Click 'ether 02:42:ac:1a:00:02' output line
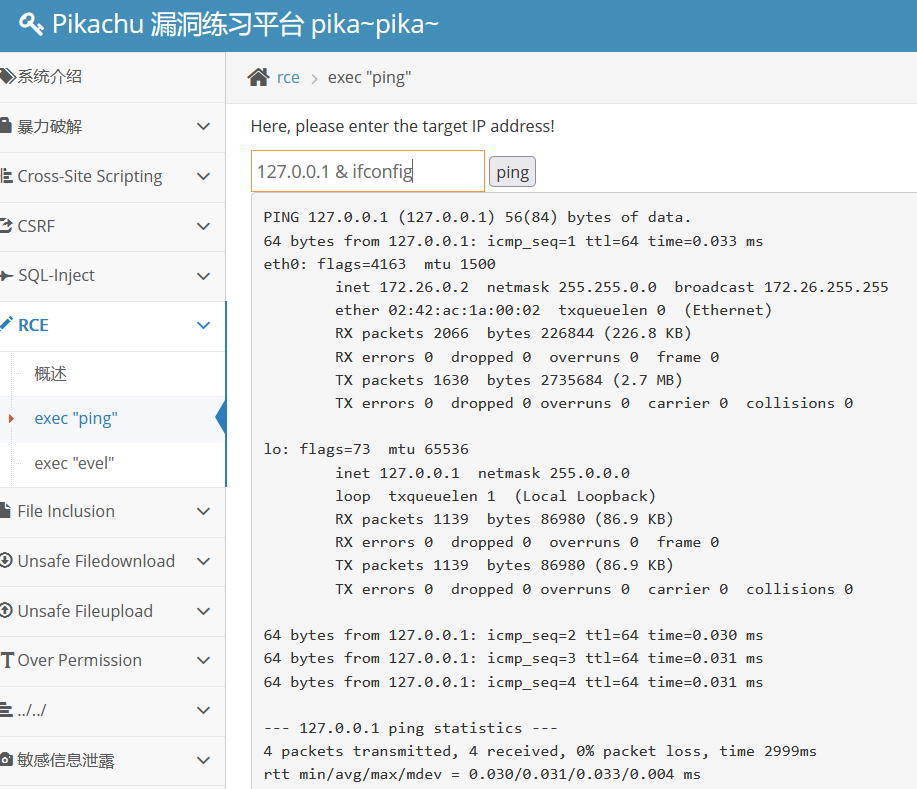 (x=553, y=310)
